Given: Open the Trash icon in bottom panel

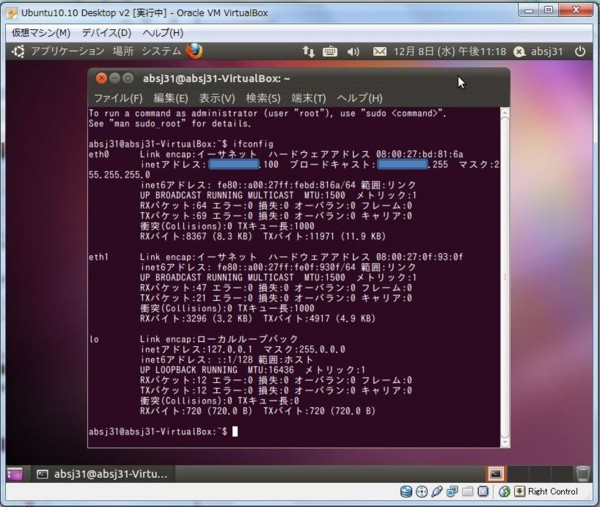Looking at the screenshot, I should (582, 474).
